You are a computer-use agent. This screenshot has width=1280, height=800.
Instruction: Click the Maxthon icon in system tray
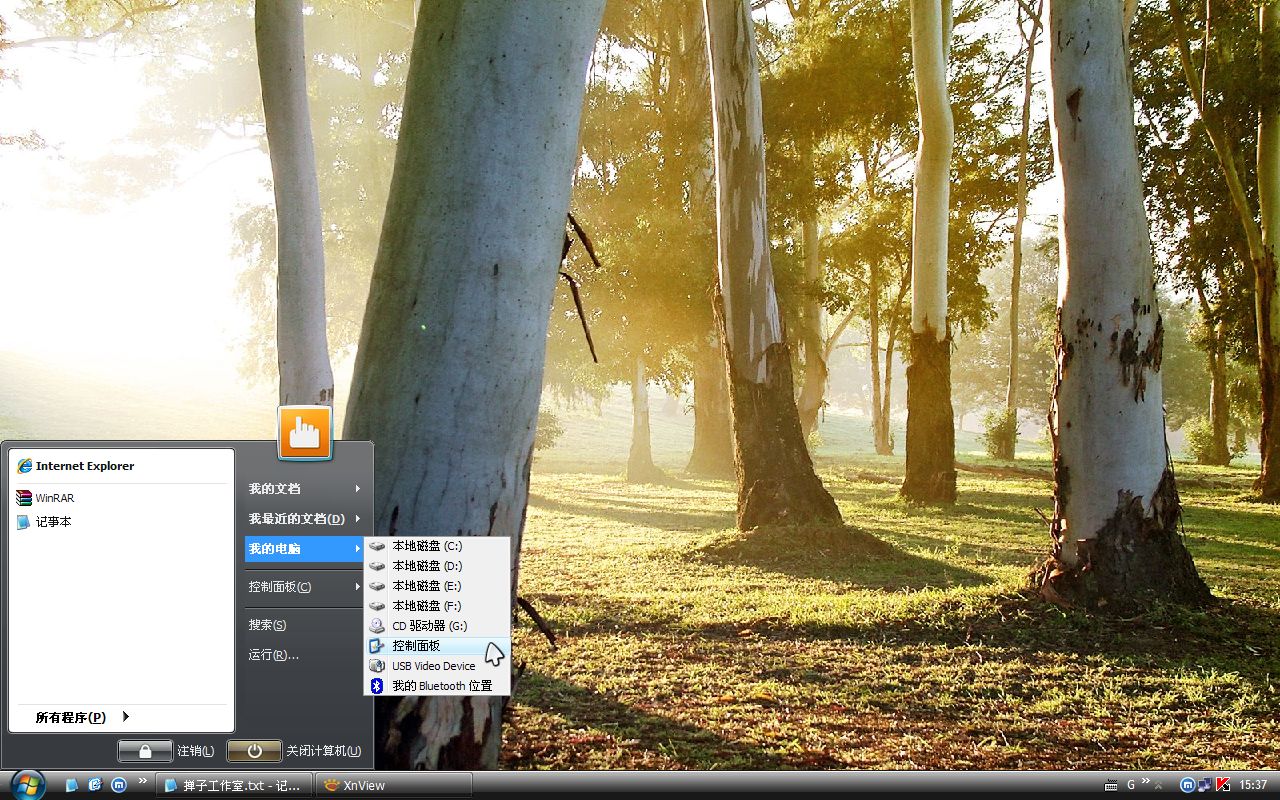click(1188, 785)
